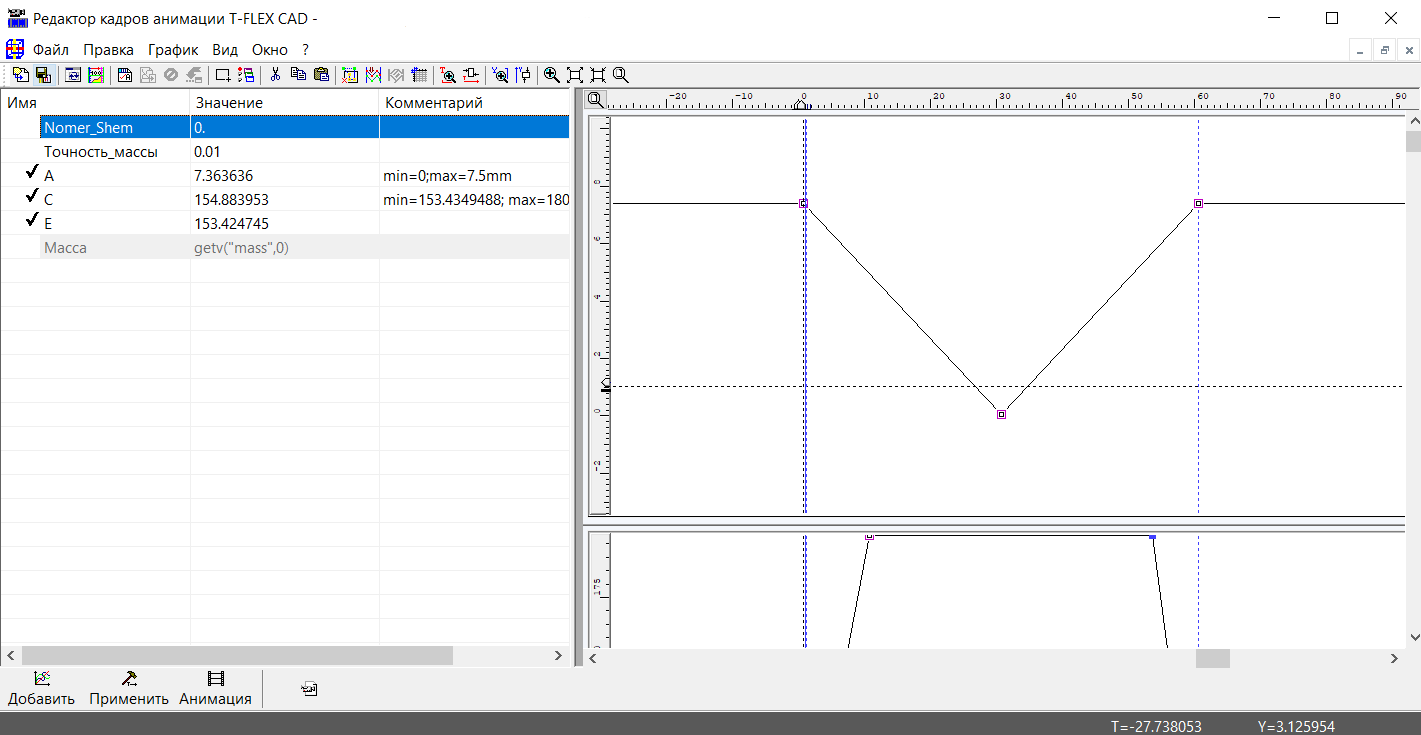The height and width of the screenshot is (735, 1421).
Task: Select the key point at T=60 on the upper graph
Action: point(1198,203)
